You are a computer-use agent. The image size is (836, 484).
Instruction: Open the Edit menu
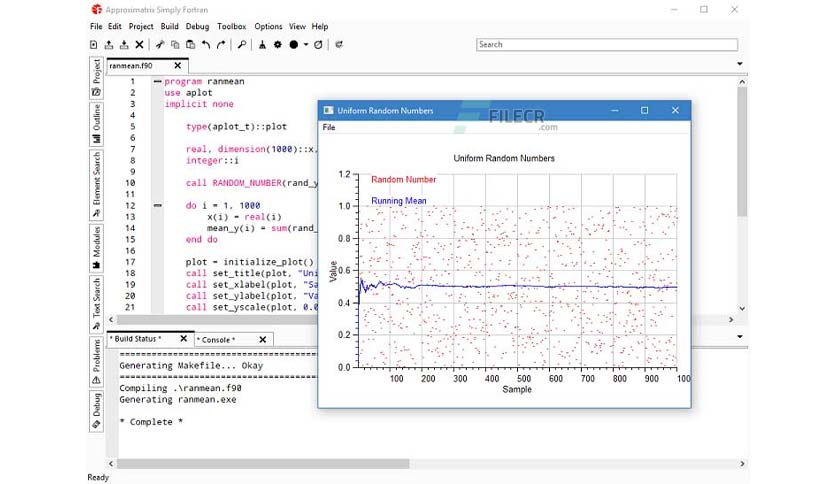tap(115, 26)
